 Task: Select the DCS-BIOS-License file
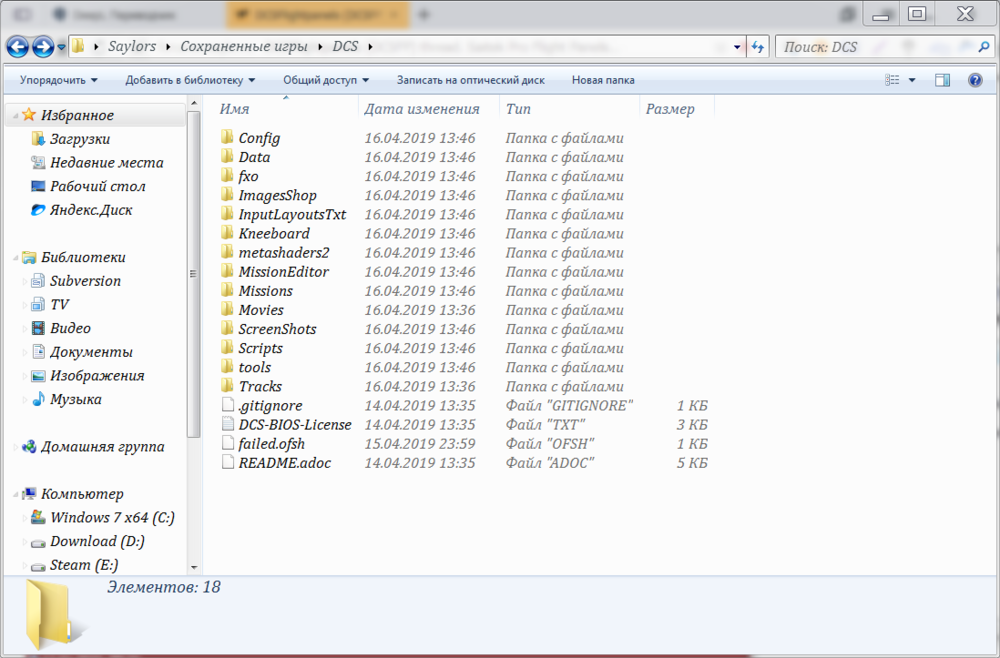pyautogui.click(x=286, y=424)
